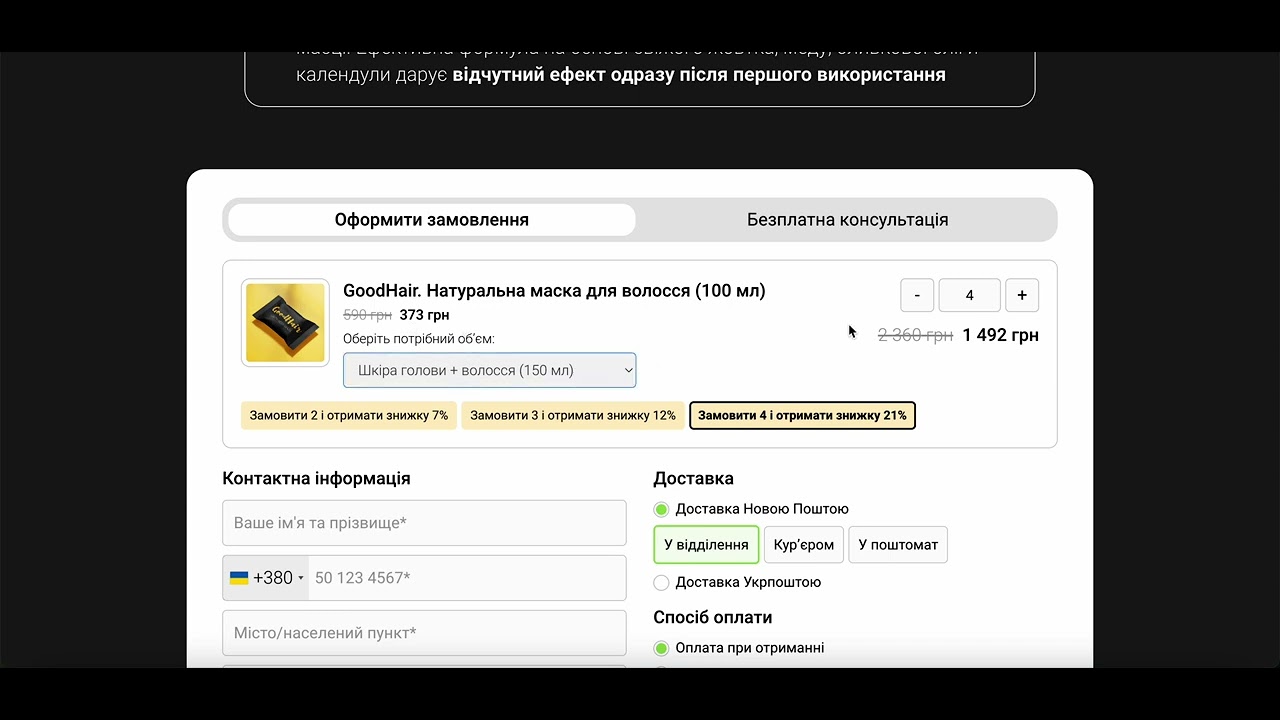The height and width of the screenshot is (720, 1280).
Task: Decrease quantity with the minus button
Action: click(x=917, y=295)
